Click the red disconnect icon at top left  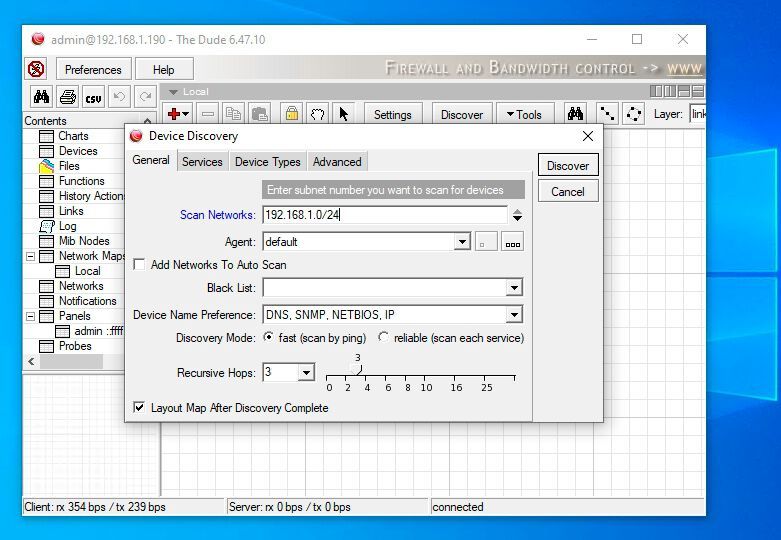pos(37,69)
